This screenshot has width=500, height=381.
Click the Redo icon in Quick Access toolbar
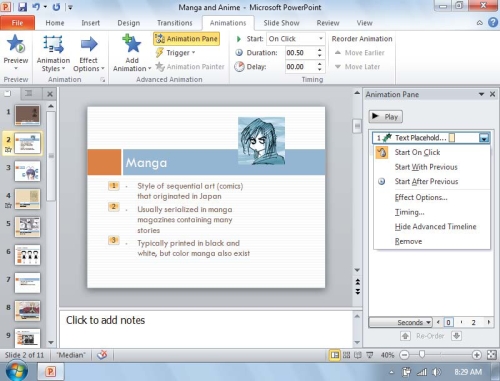(x=57, y=7)
